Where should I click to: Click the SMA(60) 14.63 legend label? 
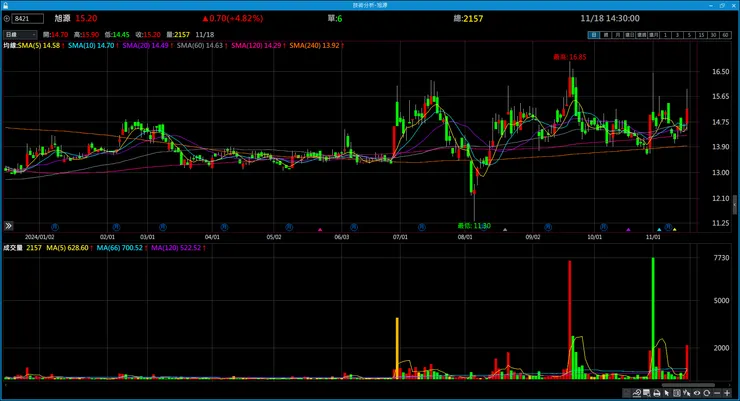201,45
